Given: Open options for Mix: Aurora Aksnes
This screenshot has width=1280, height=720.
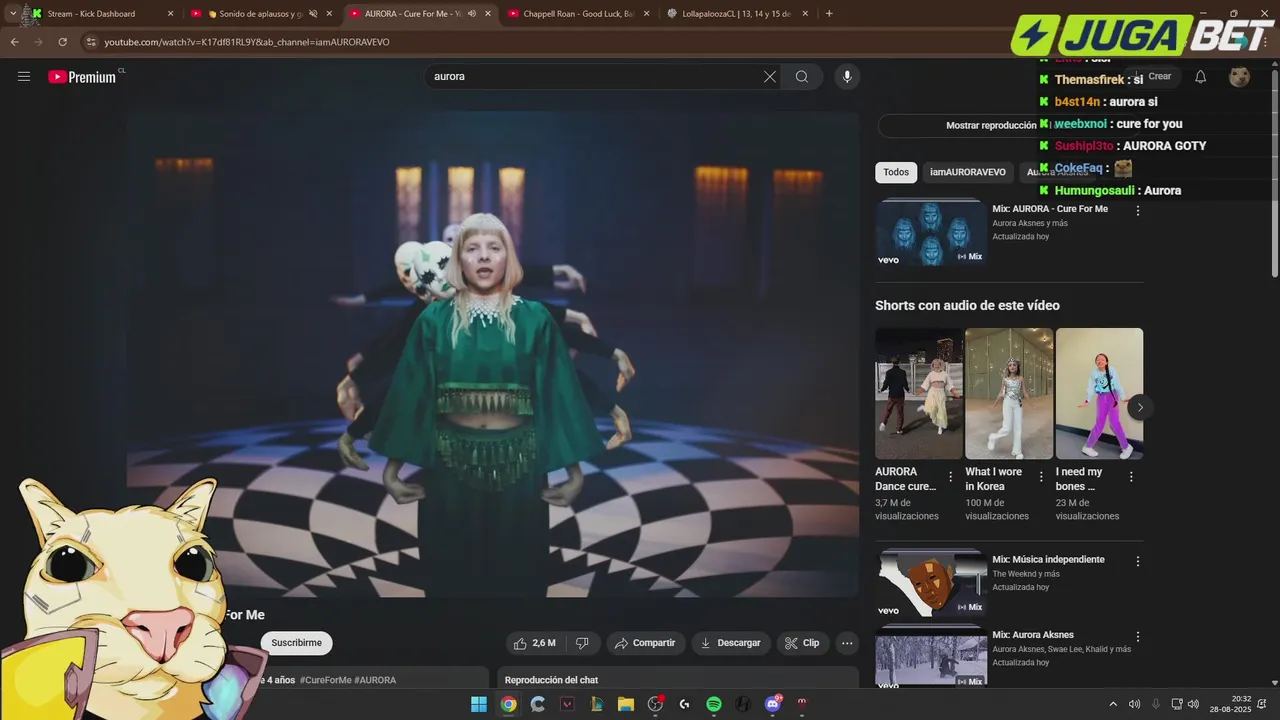Looking at the screenshot, I should [x=1137, y=636].
